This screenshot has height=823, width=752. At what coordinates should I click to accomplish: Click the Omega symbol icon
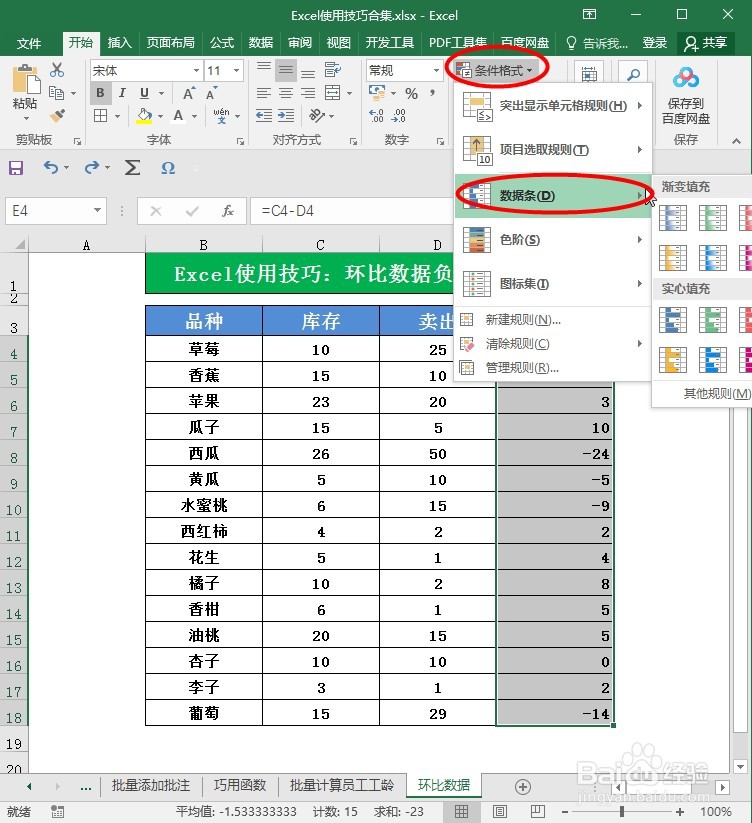click(x=168, y=168)
